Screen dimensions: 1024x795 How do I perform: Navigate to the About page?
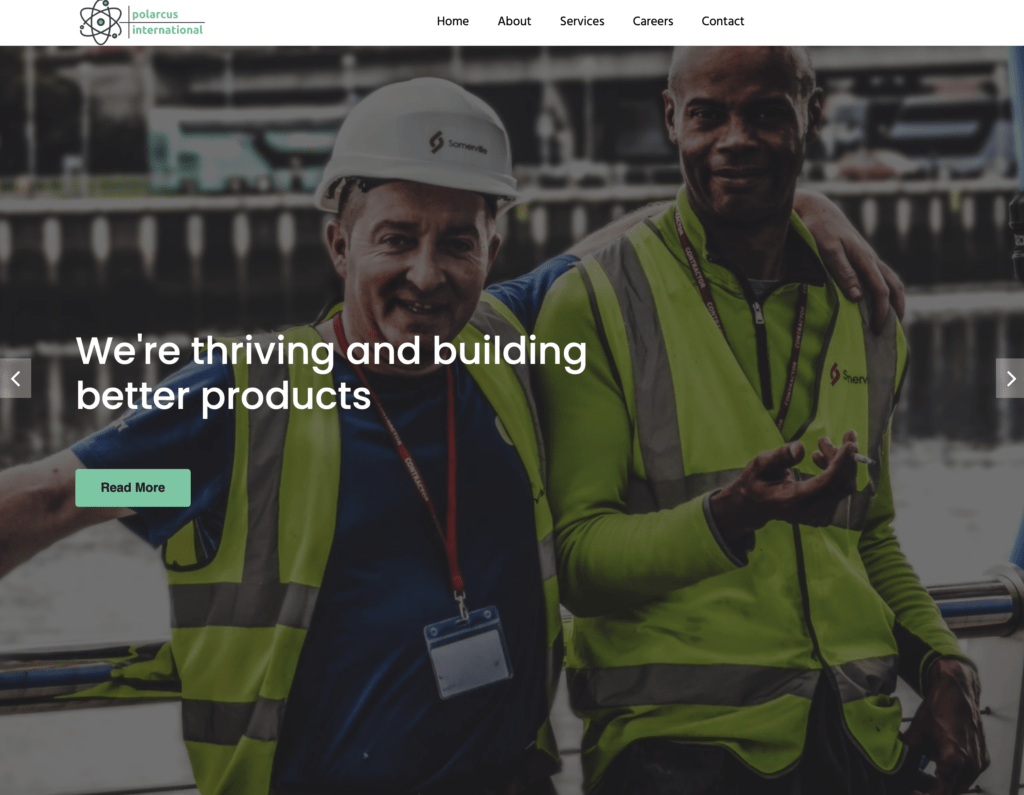pyautogui.click(x=514, y=21)
